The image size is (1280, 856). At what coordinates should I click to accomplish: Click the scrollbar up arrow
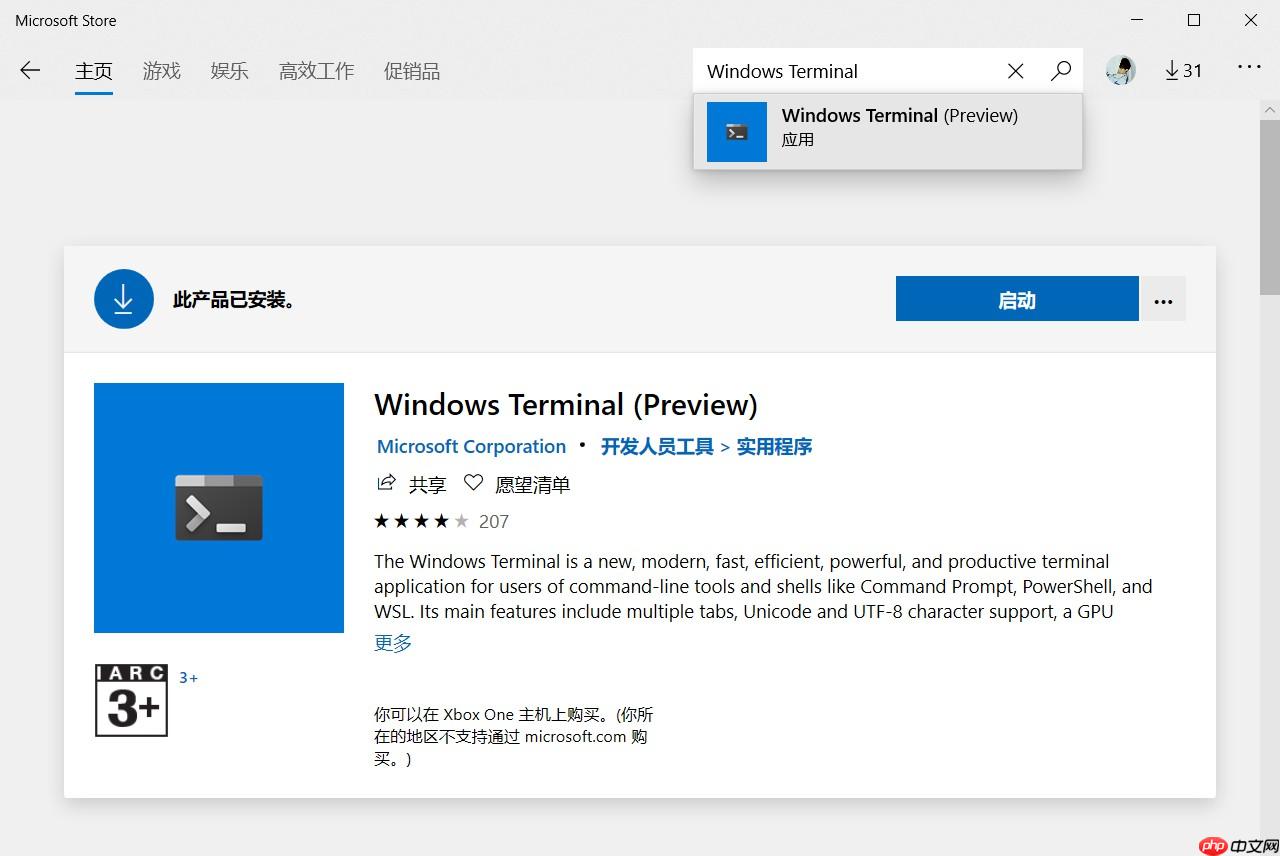pyautogui.click(x=1270, y=109)
